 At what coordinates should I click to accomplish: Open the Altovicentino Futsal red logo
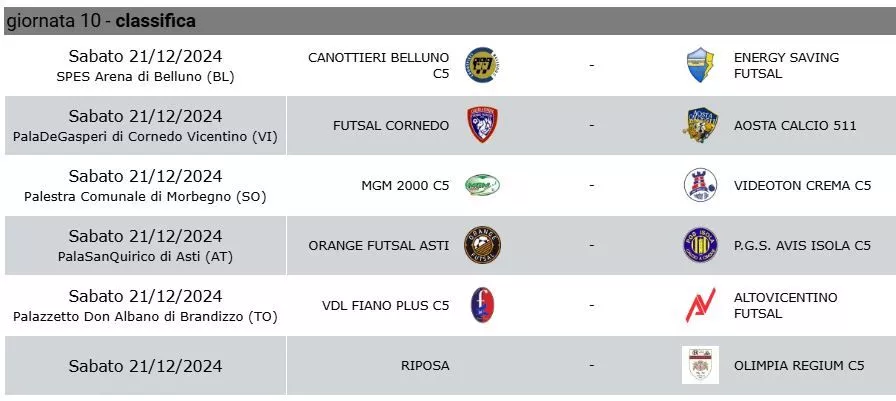(701, 305)
